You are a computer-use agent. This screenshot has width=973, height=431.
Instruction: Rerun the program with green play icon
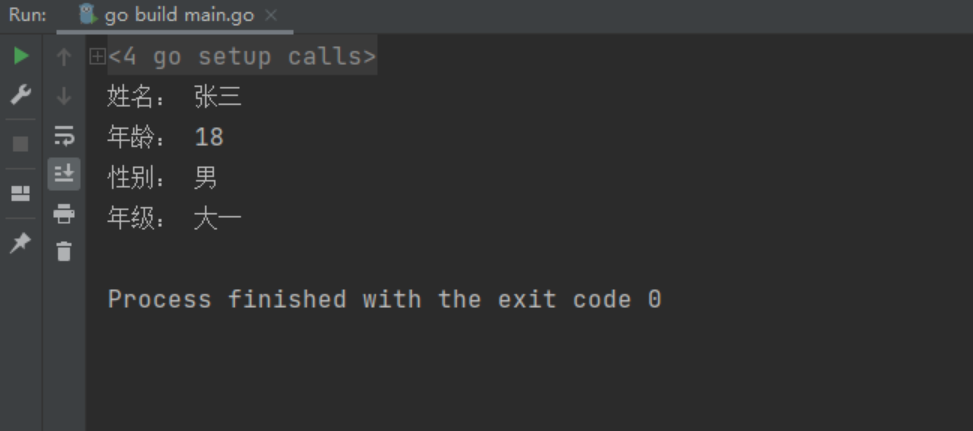click(21, 56)
